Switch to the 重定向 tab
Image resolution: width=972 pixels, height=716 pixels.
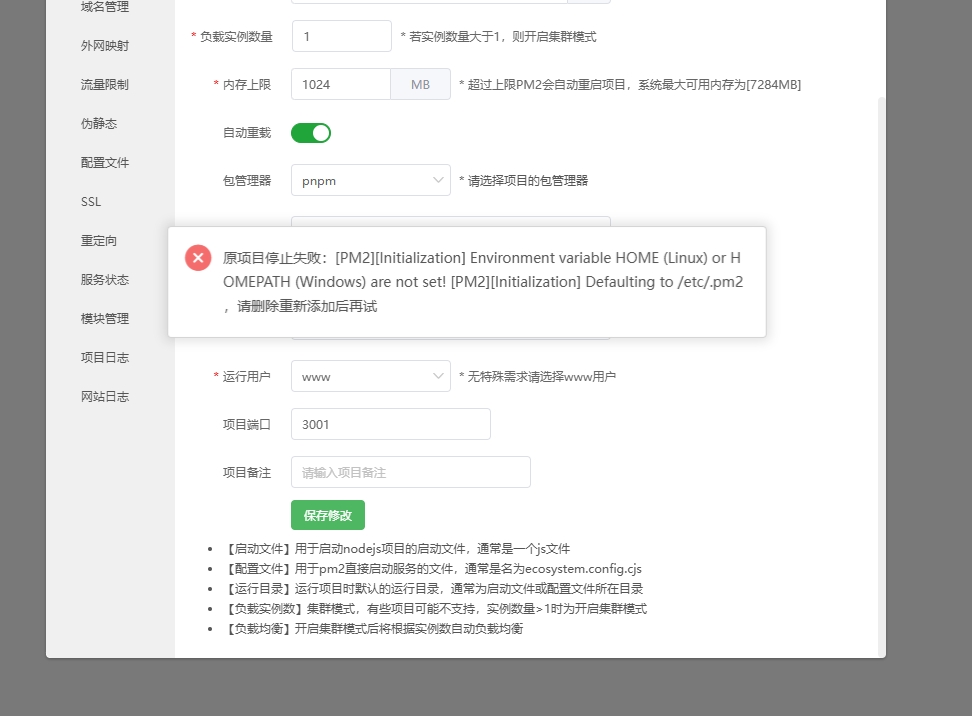click(99, 241)
